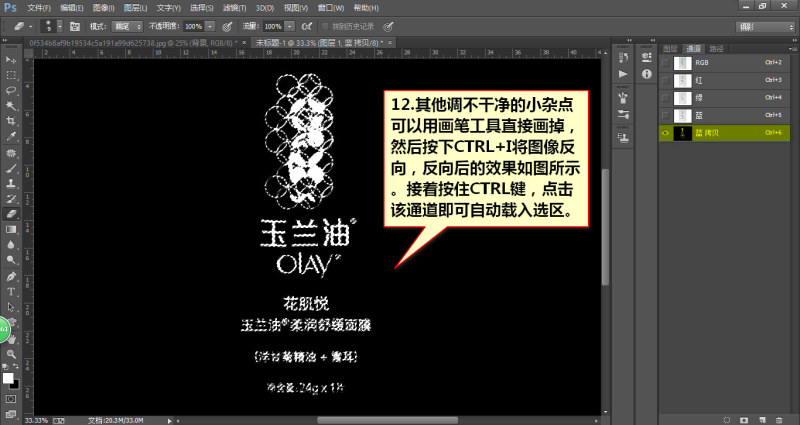
Task: Select the Rectangular Marquee tool
Action: tap(11, 75)
